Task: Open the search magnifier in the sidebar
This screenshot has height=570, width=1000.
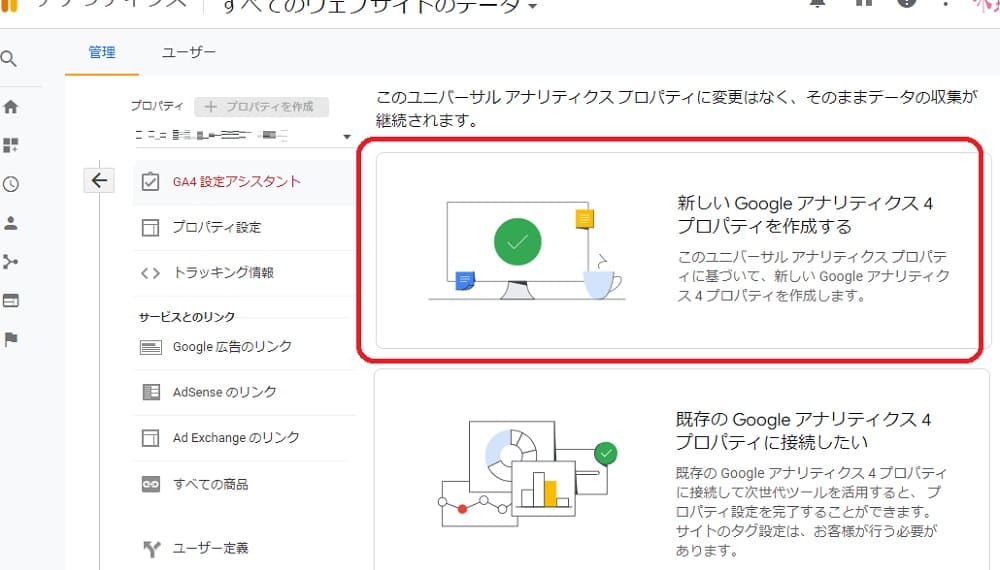Action: [9, 59]
